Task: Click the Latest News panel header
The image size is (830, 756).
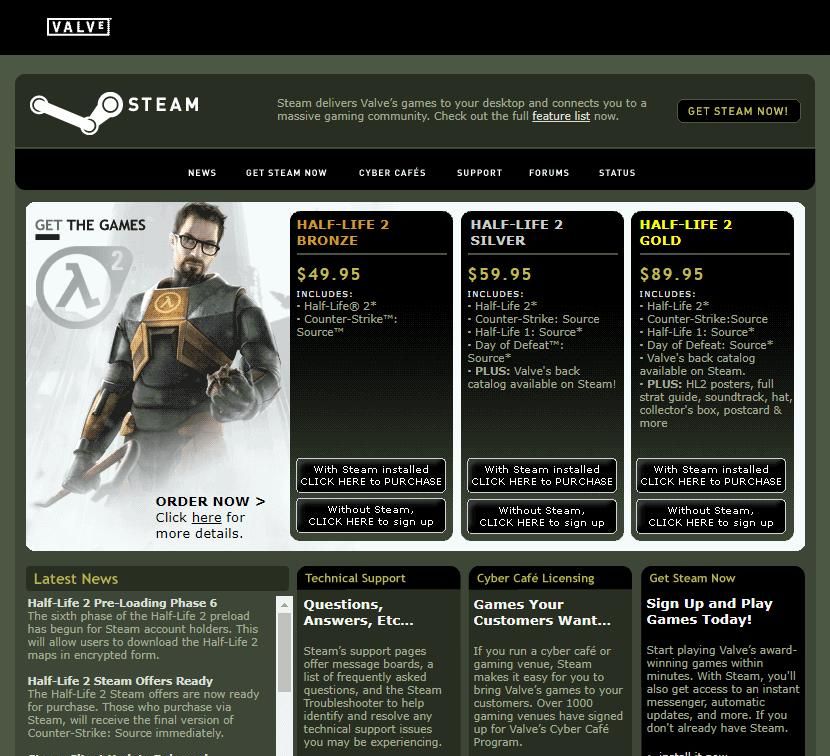Action: pos(157,579)
